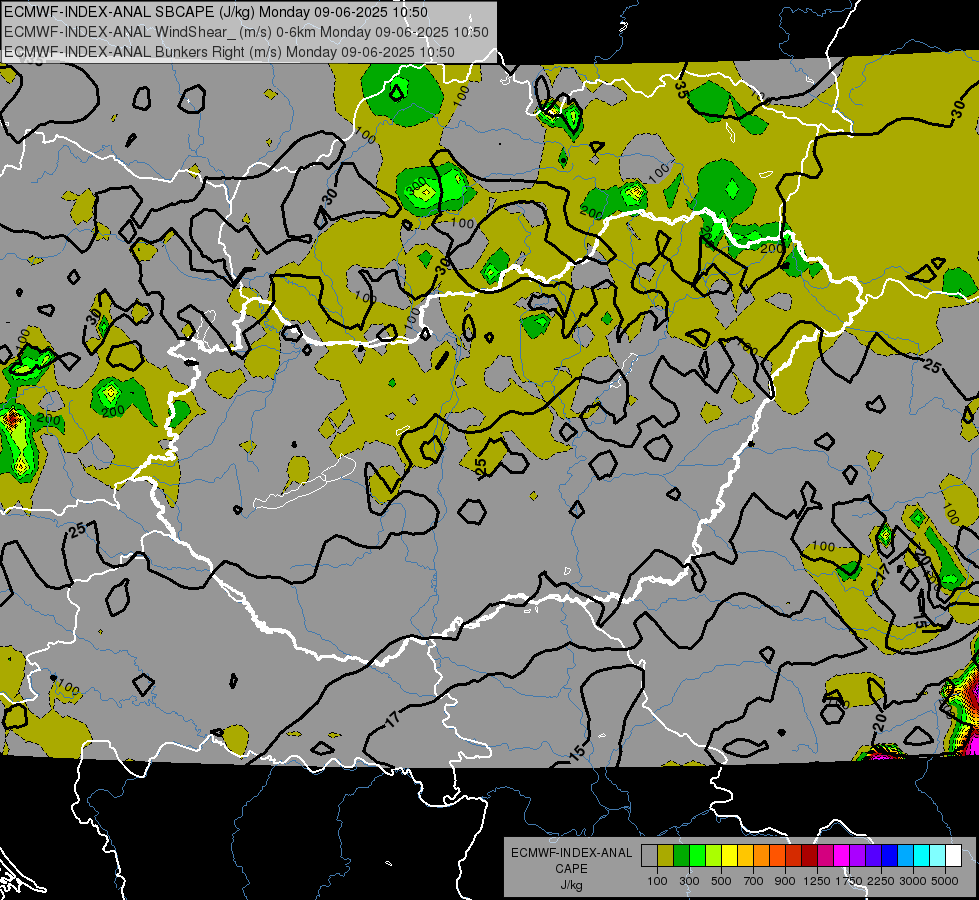Click the white swatch ending the CAPE legend
This screenshot has height=900, width=979.
(954, 855)
